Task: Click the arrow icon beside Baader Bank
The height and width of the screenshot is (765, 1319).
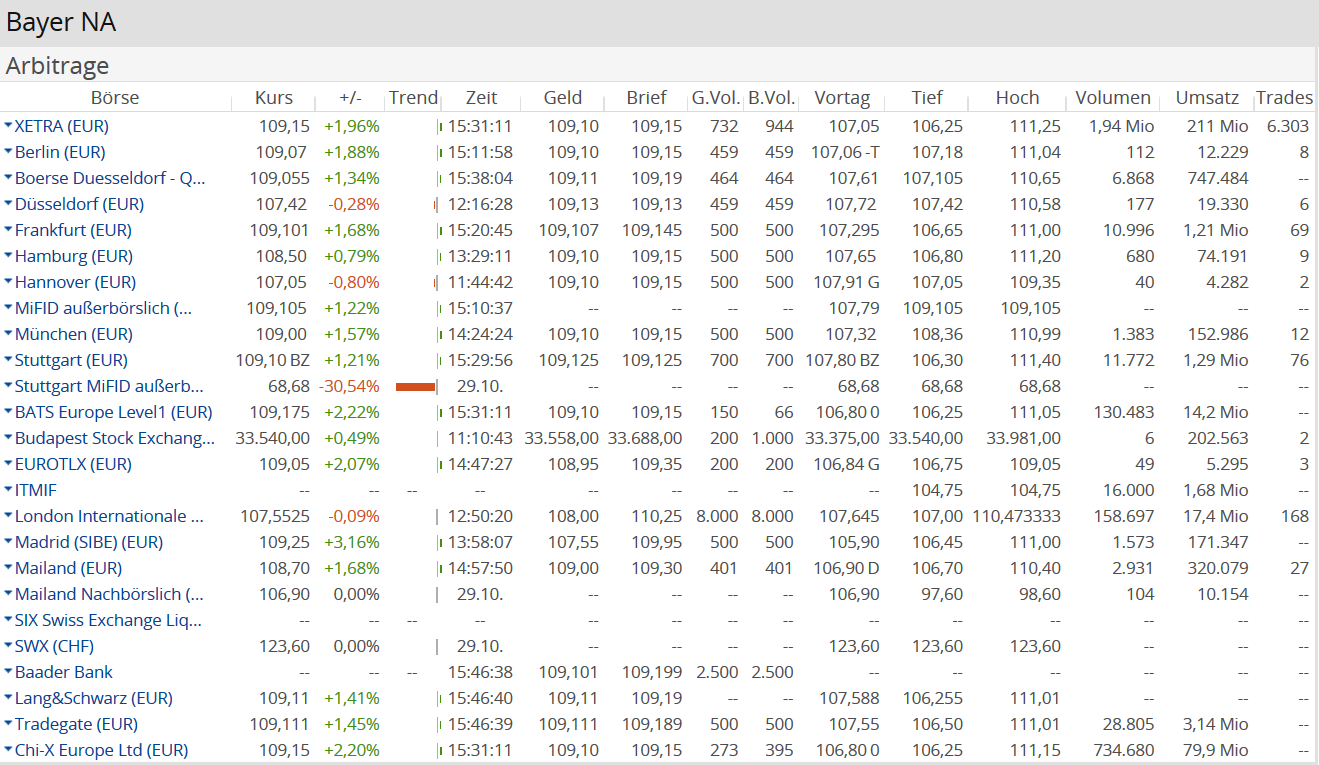Action: (8, 672)
